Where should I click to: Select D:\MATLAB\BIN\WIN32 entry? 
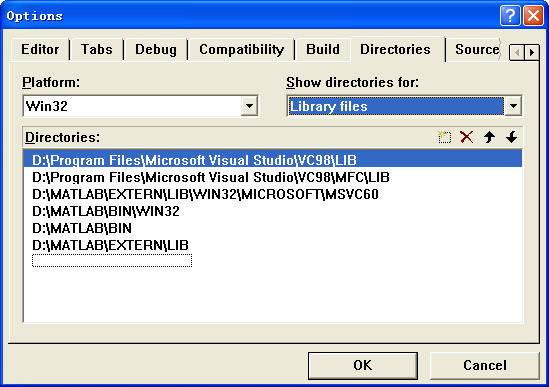pyautogui.click(x=273, y=211)
